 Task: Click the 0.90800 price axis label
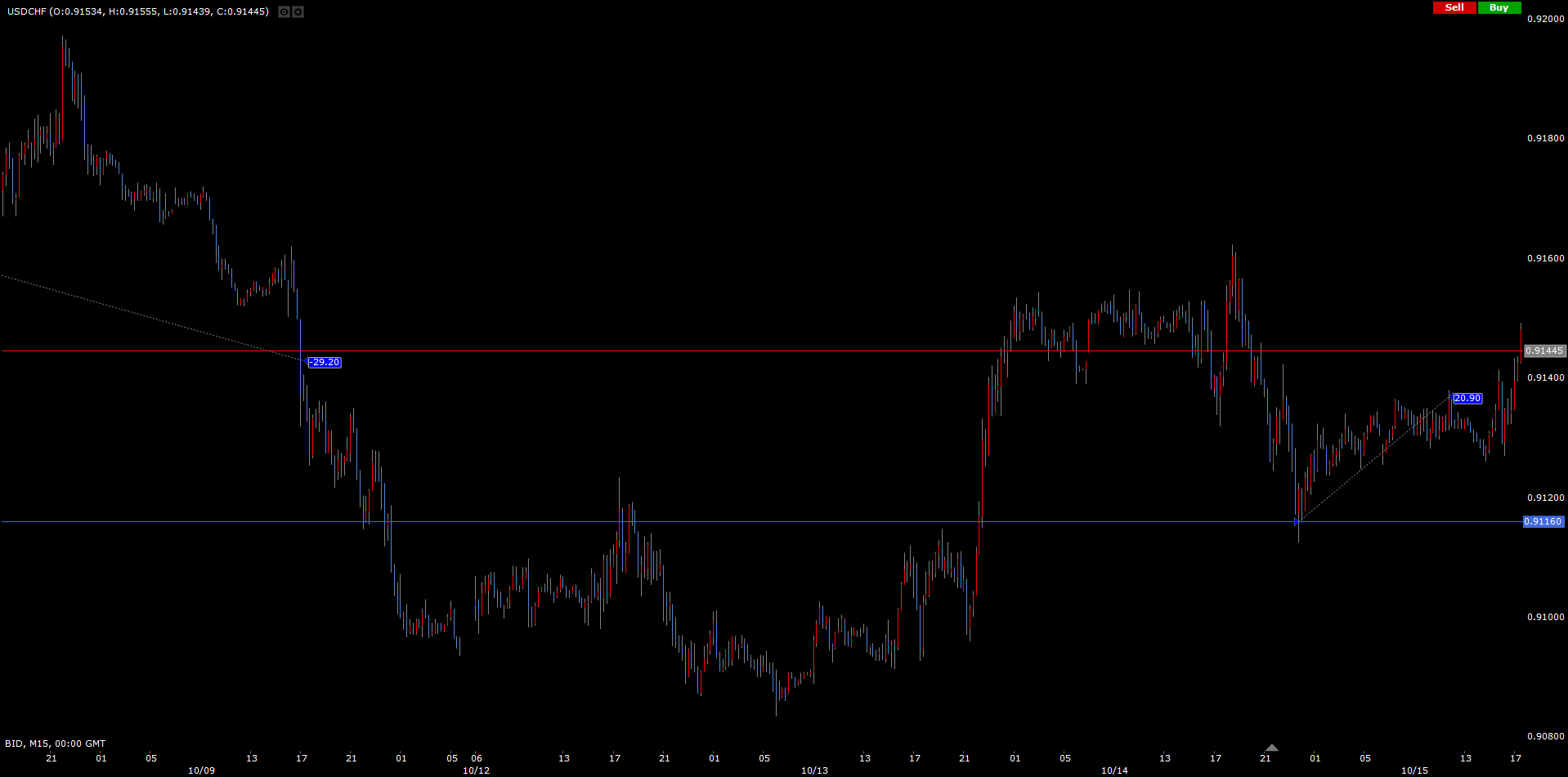pyautogui.click(x=1545, y=737)
